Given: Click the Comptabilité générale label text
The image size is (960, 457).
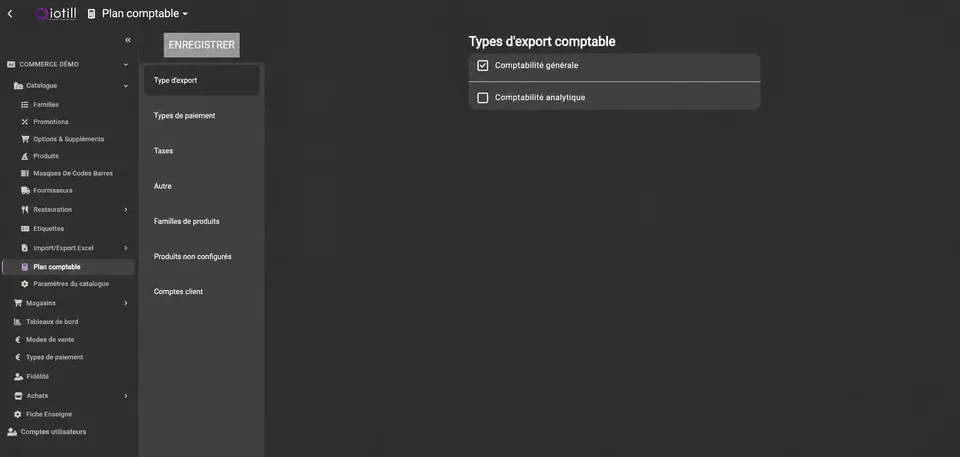Looking at the screenshot, I should [536, 66].
